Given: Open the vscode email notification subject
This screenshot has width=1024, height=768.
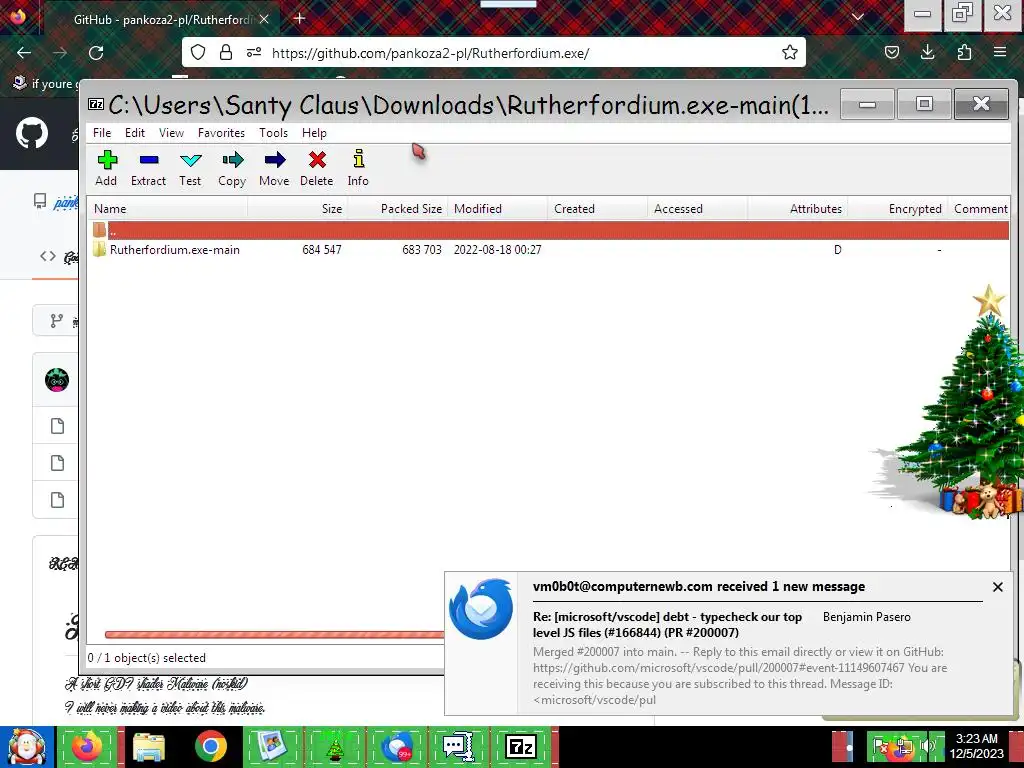Looking at the screenshot, I should click(x=667, y=624).
